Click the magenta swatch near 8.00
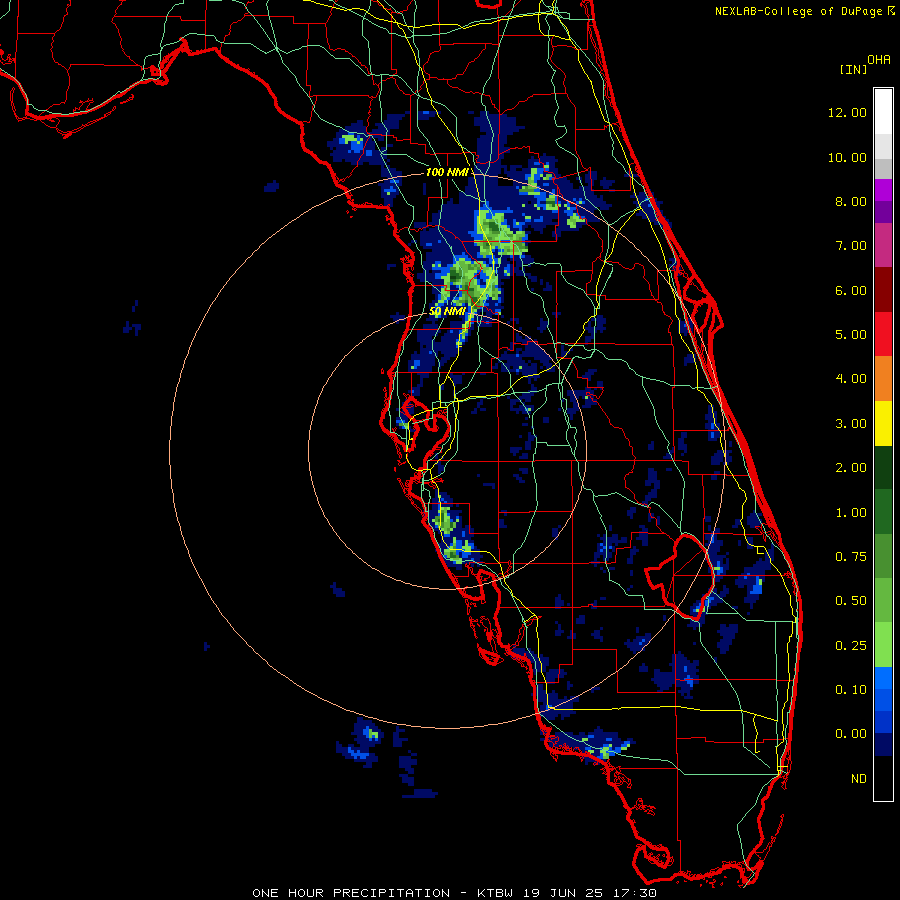This screenshot has height=900, width=900. (x=883, y=190)
